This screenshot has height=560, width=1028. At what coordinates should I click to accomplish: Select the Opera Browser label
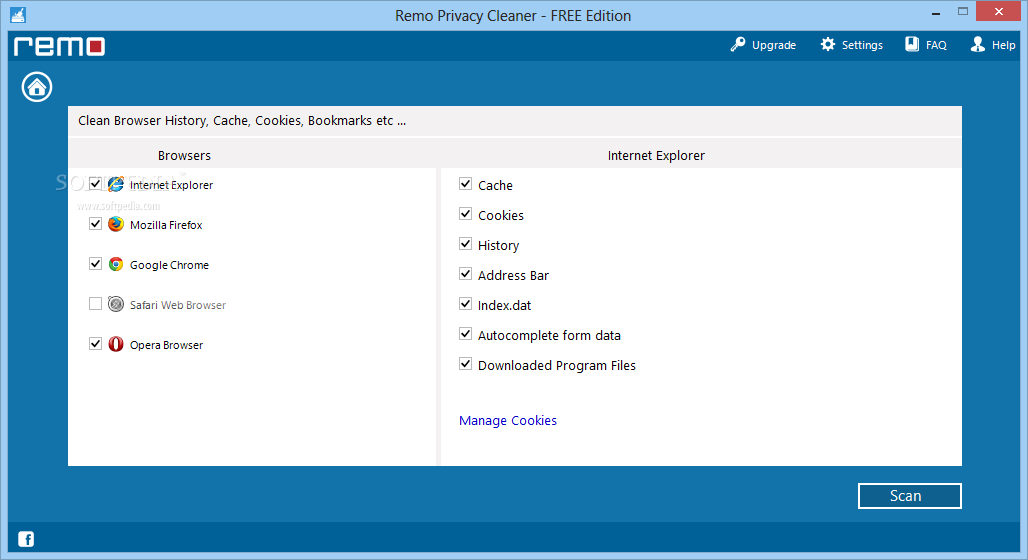coord(167,345)
